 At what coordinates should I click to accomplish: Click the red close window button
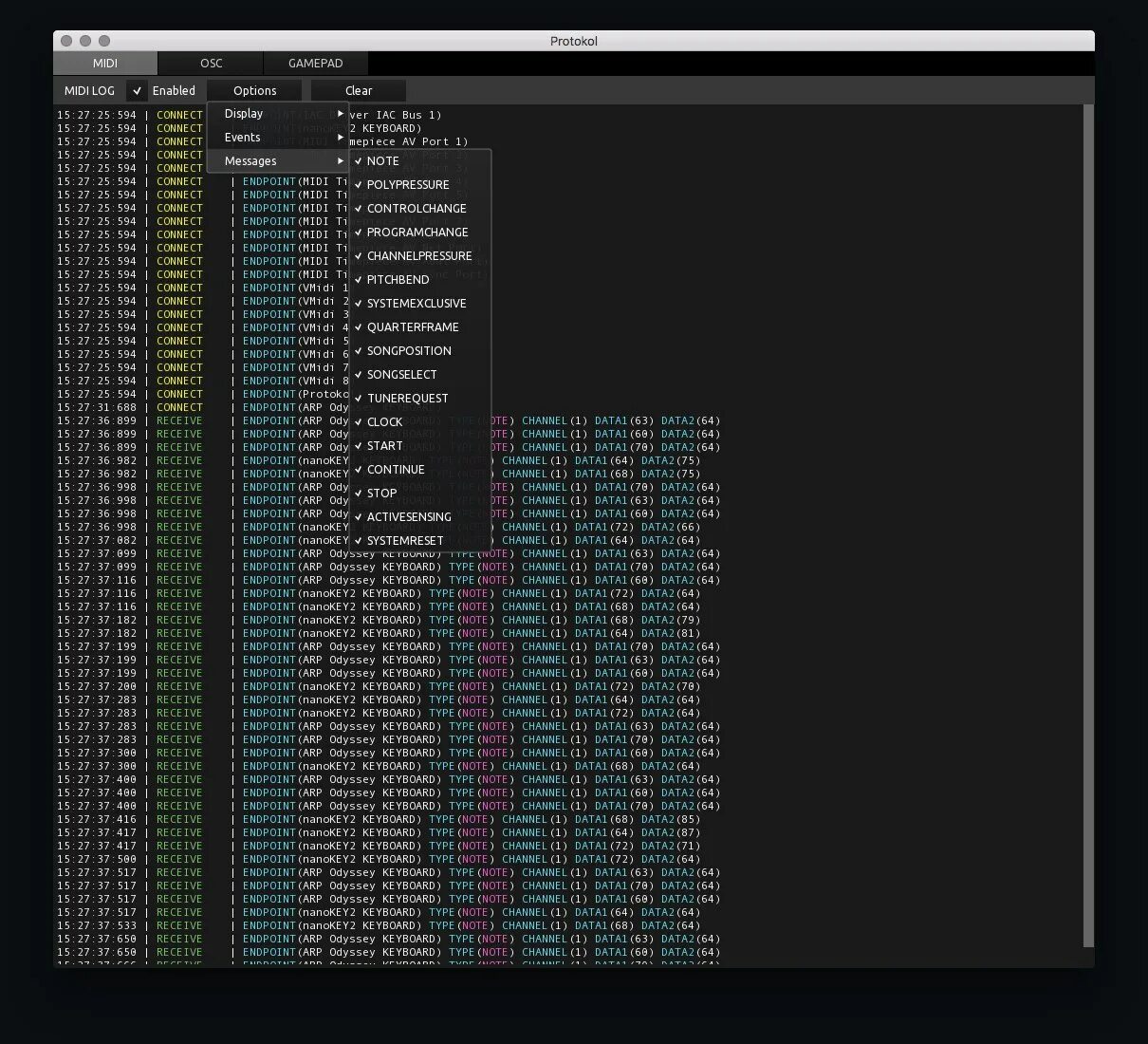point(66,41)
